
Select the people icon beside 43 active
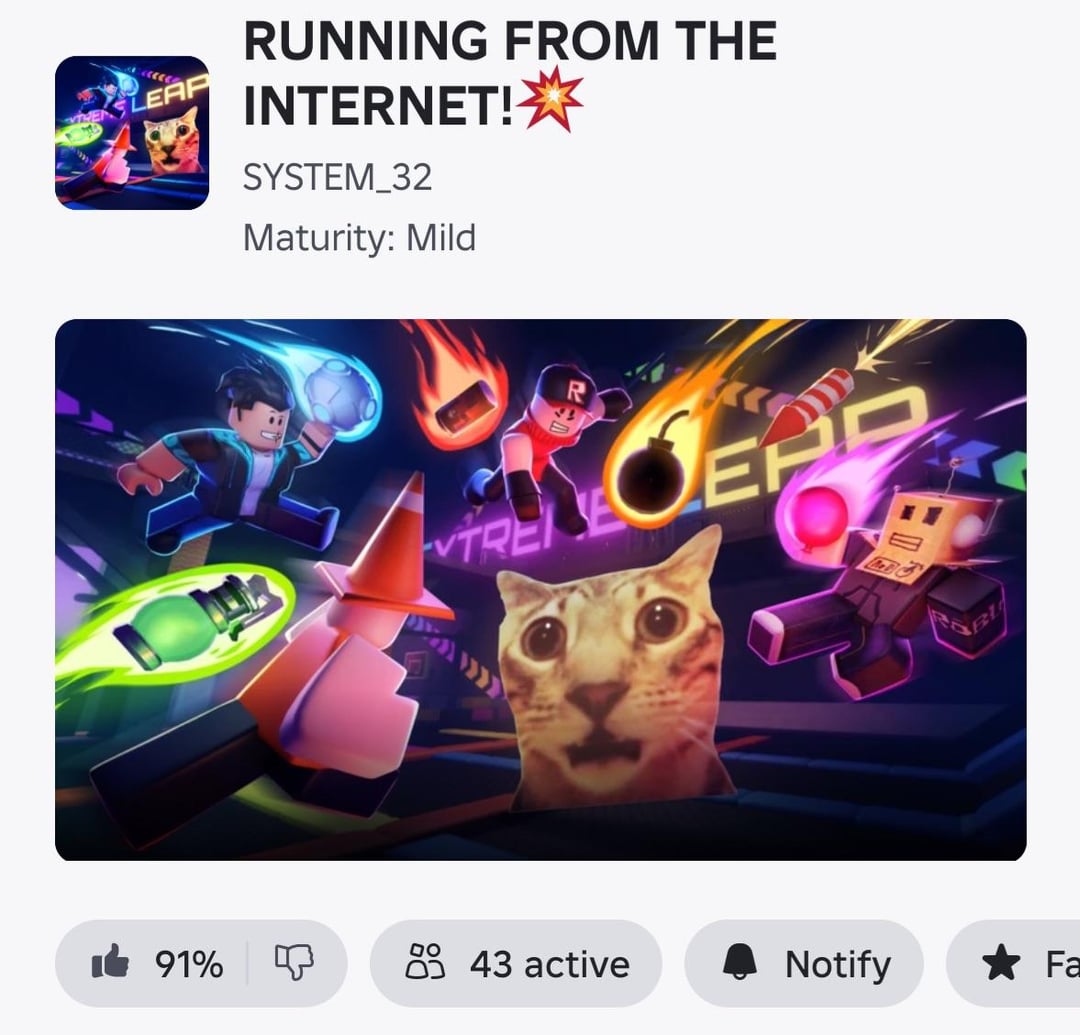click(425, 961)
